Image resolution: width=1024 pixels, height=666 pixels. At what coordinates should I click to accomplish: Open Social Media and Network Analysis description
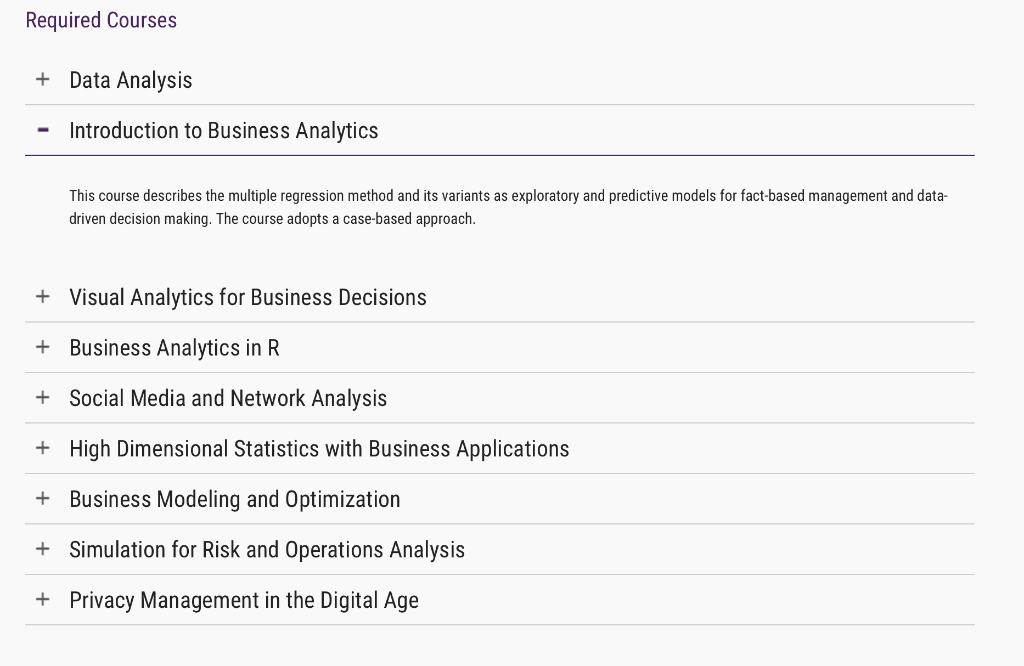pyautogui.click(x=228, y=398)
